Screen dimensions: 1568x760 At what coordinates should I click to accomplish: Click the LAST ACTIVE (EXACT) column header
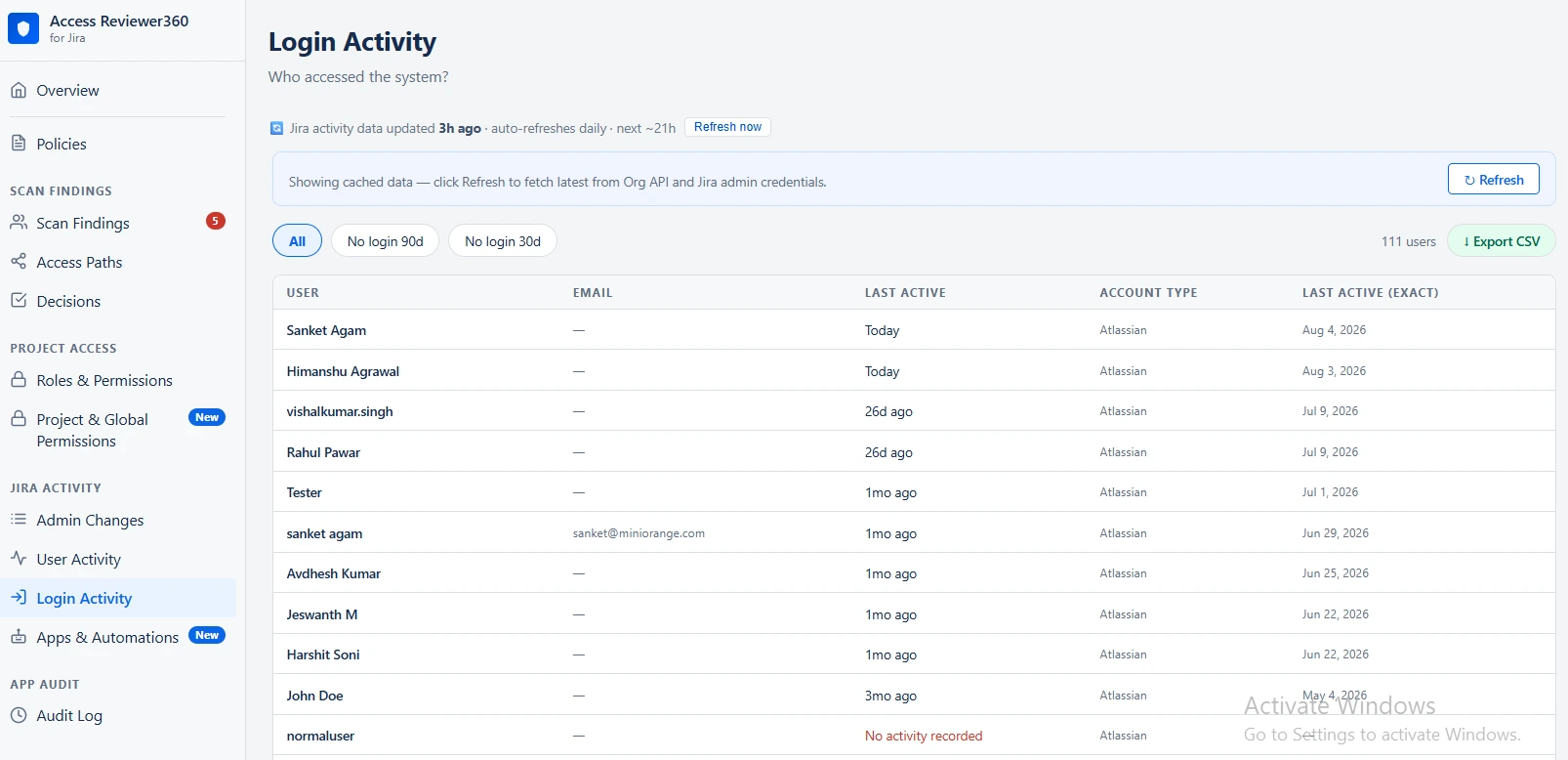[1370, 293]
